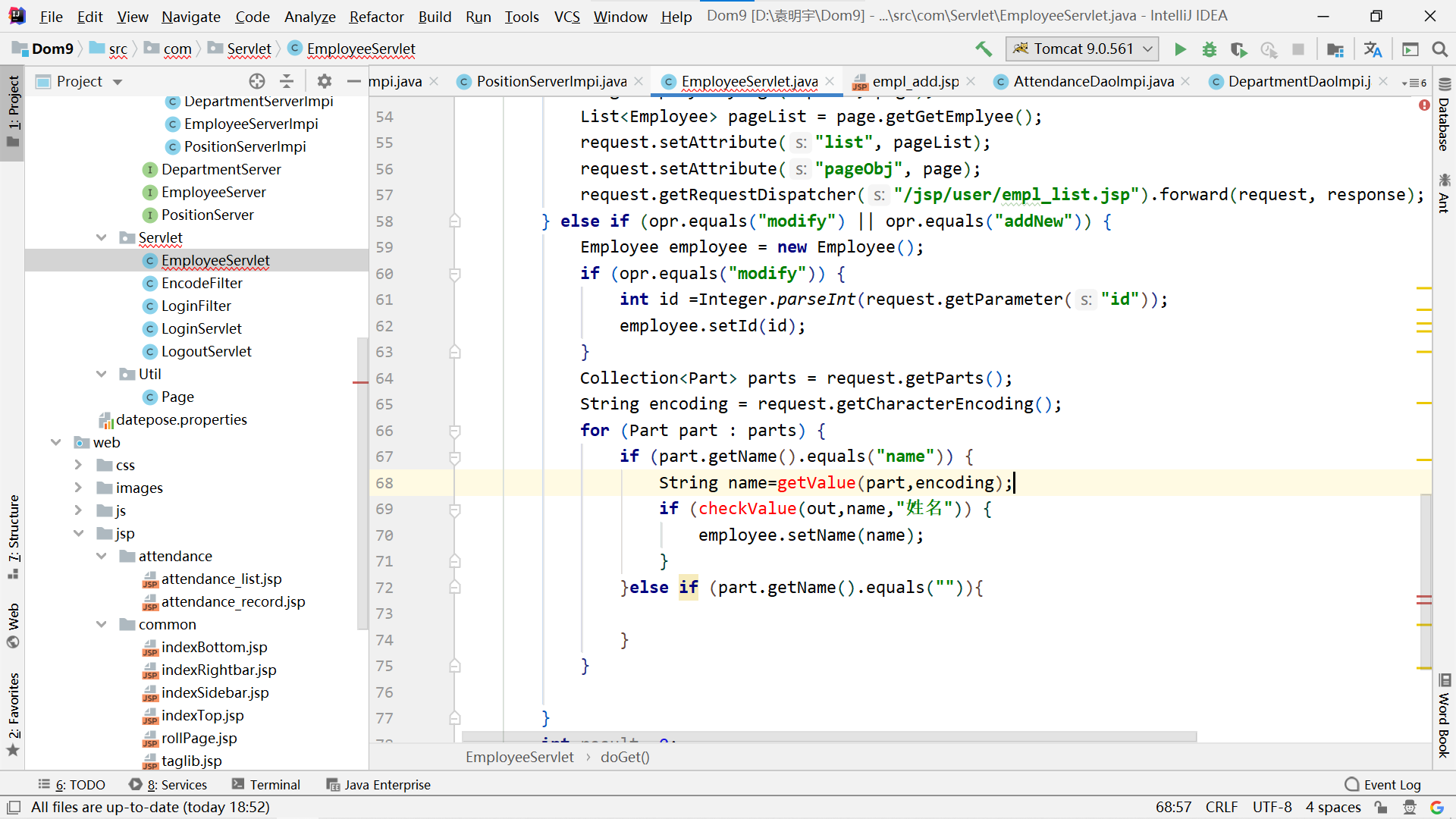The width and height of the screenshot is (1456, 819).
Task: Click the green Run button
Action: click(x=1180, y=49)
